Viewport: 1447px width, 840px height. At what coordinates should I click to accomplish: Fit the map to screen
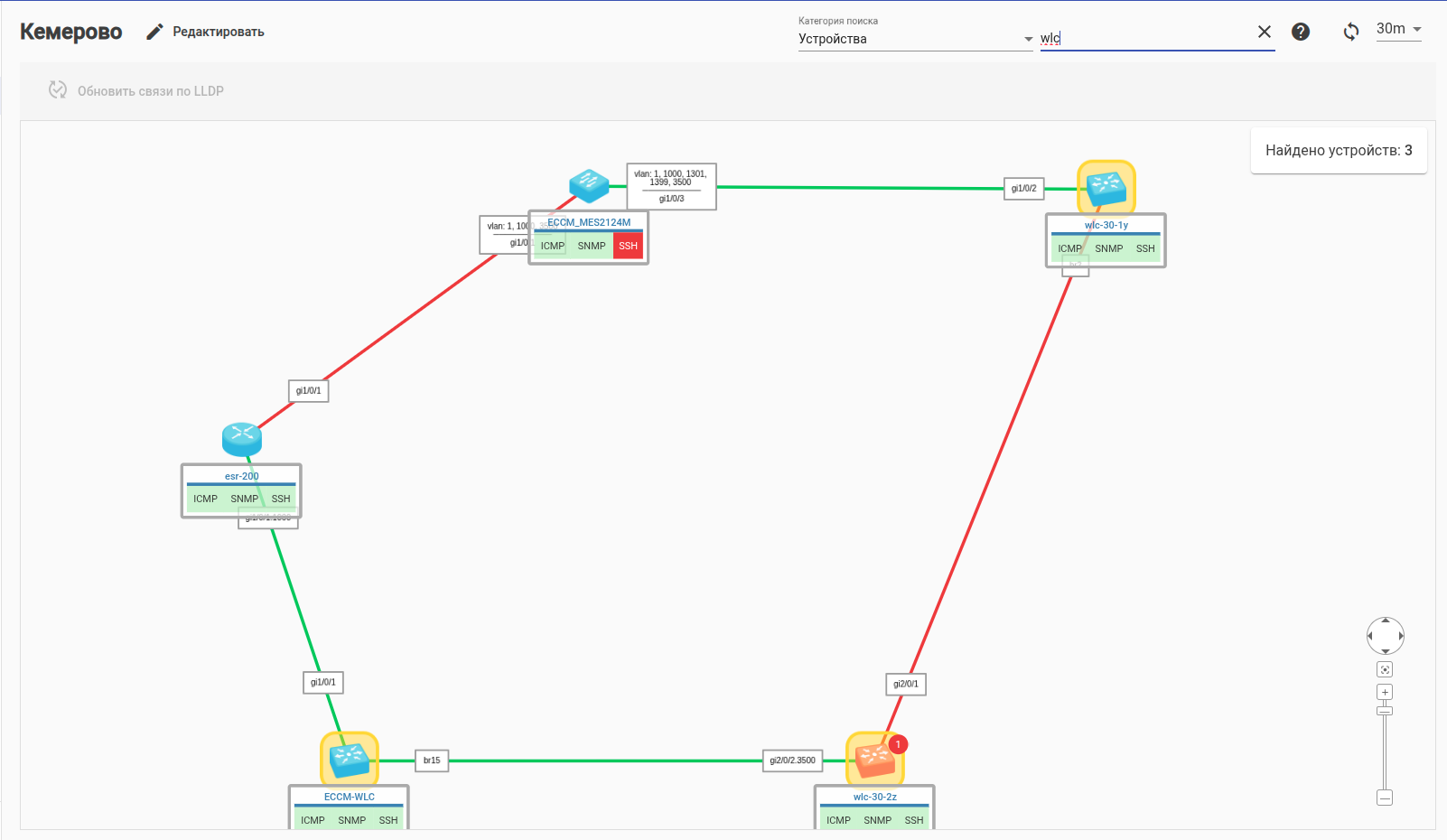[1385, 669]
